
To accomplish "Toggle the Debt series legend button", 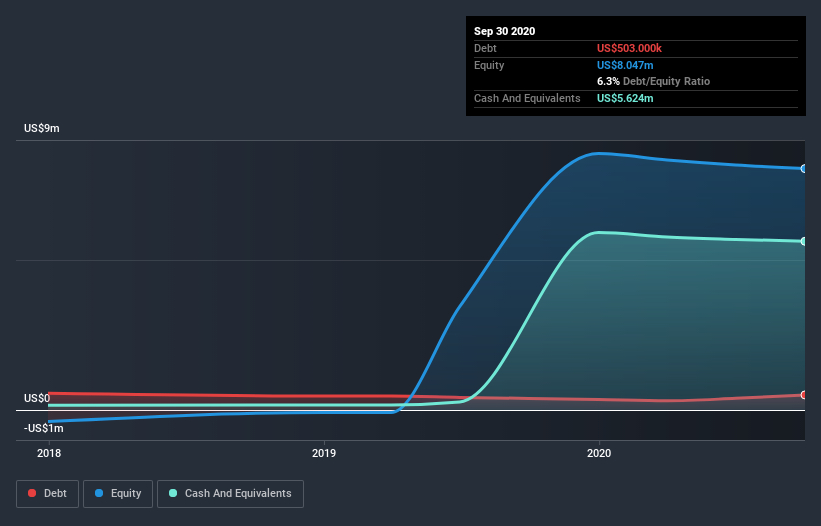I will click(47, 494).
